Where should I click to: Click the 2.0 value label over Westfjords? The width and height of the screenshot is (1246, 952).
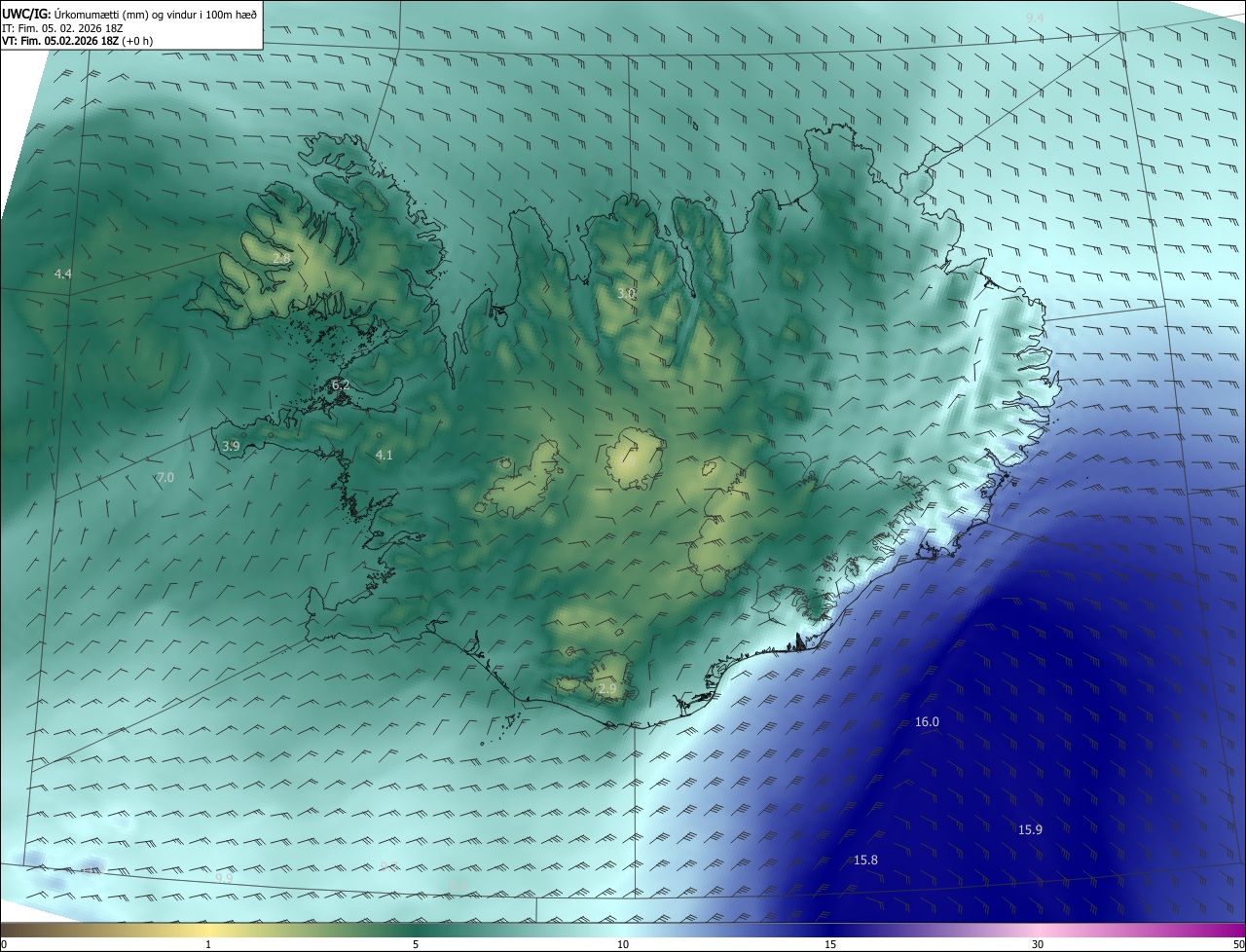280,258
